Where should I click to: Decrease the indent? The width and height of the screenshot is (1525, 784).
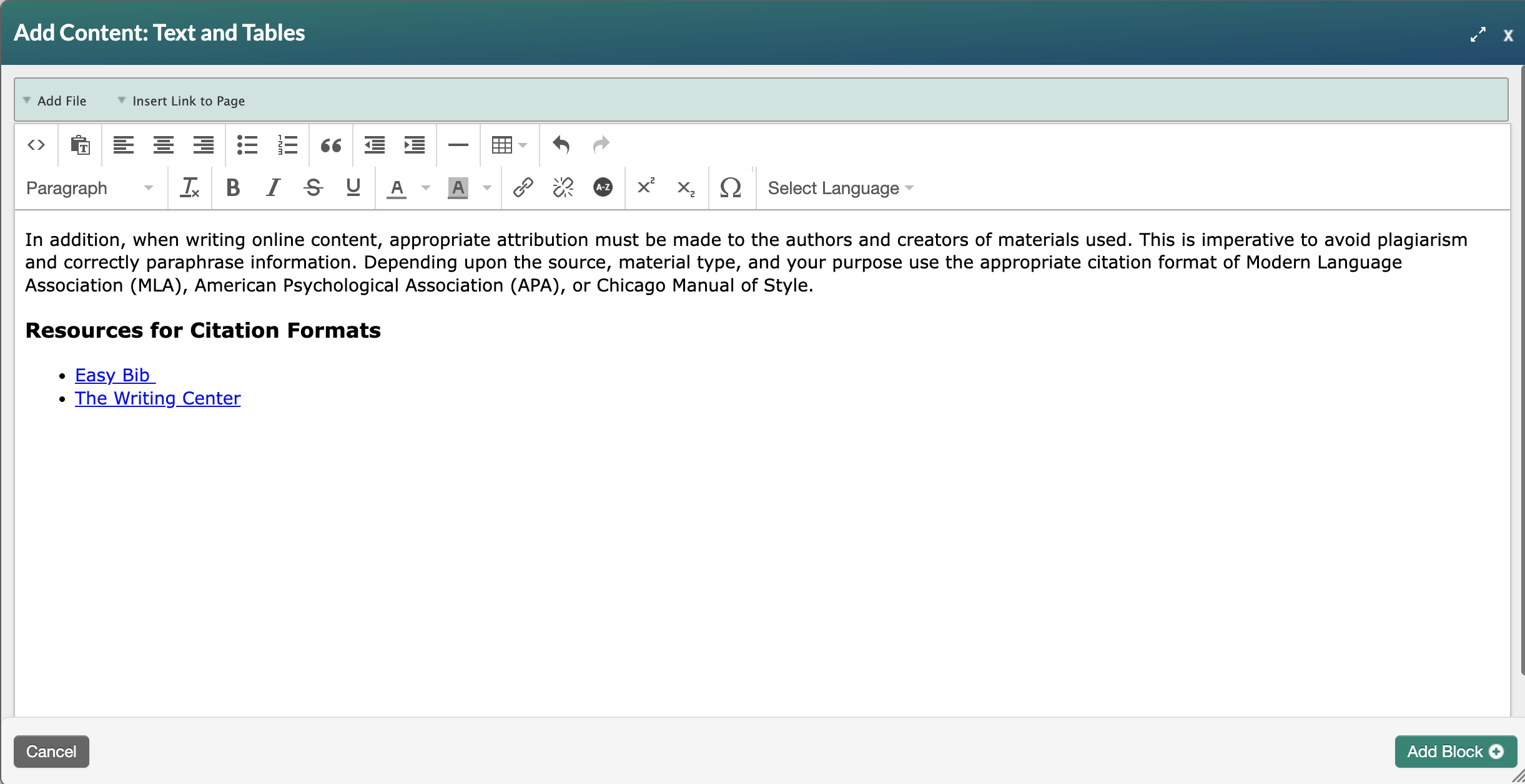click(x=375, y=145)
